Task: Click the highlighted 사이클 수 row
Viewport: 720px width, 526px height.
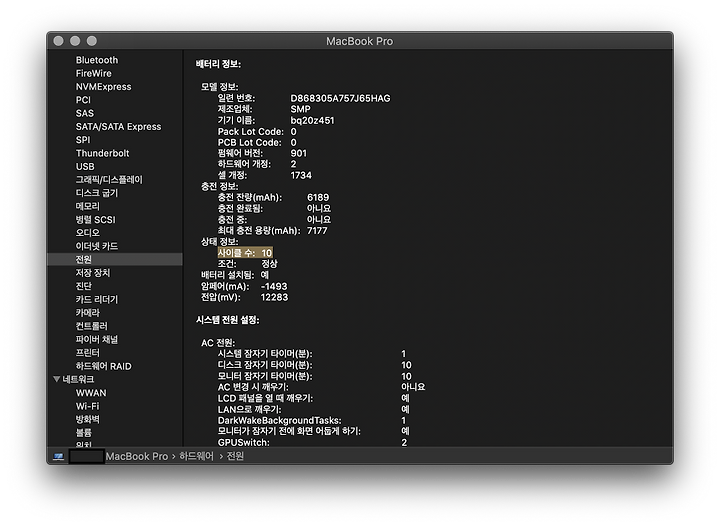Action: point(245,252)
